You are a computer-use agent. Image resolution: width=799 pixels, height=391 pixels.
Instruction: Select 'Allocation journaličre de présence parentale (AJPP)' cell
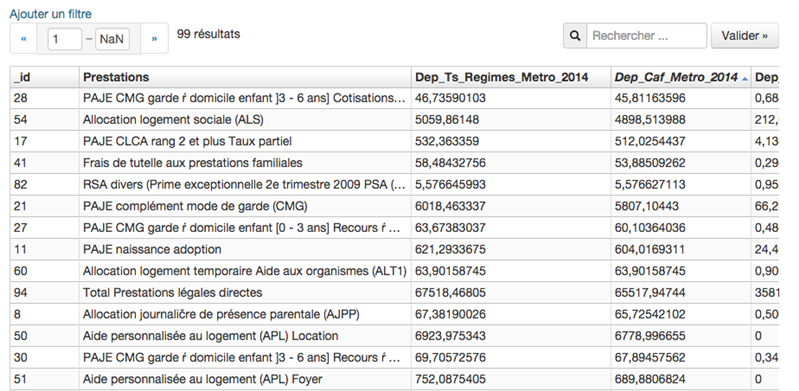(245, 315)
